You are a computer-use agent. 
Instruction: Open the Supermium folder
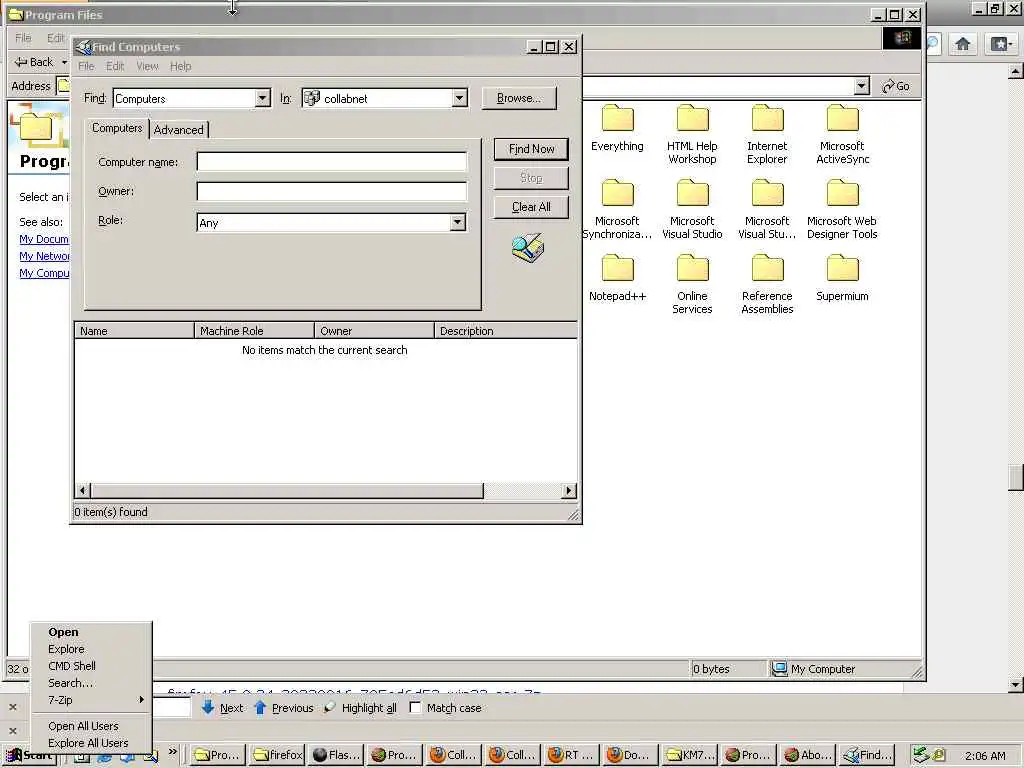click(x=842, y=279)
